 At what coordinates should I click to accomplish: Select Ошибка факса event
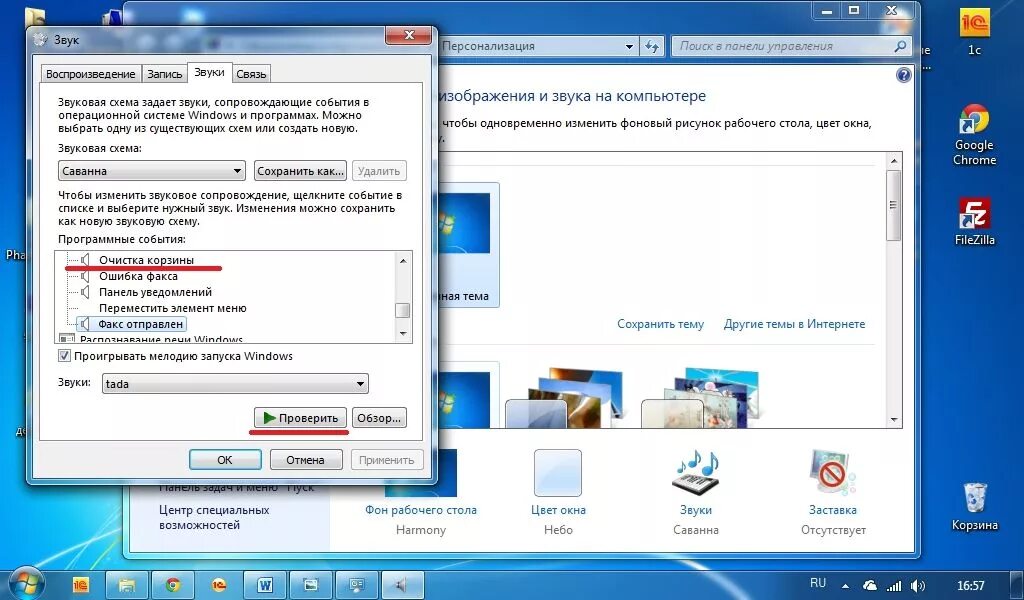click(x=138, y=276)
